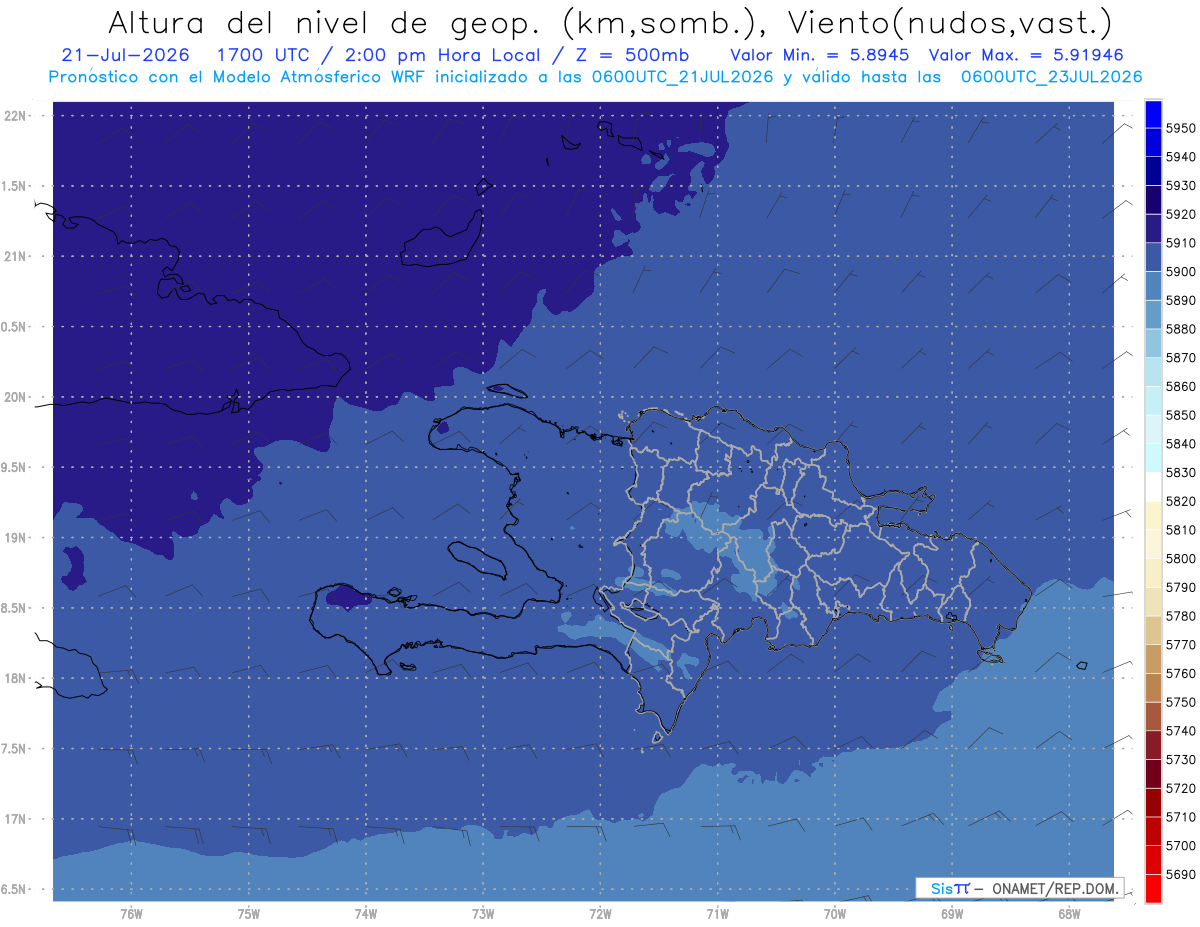1200x927 pixels.
Task: Click the '73W' longitude label
Action: (x=483, y=914)
